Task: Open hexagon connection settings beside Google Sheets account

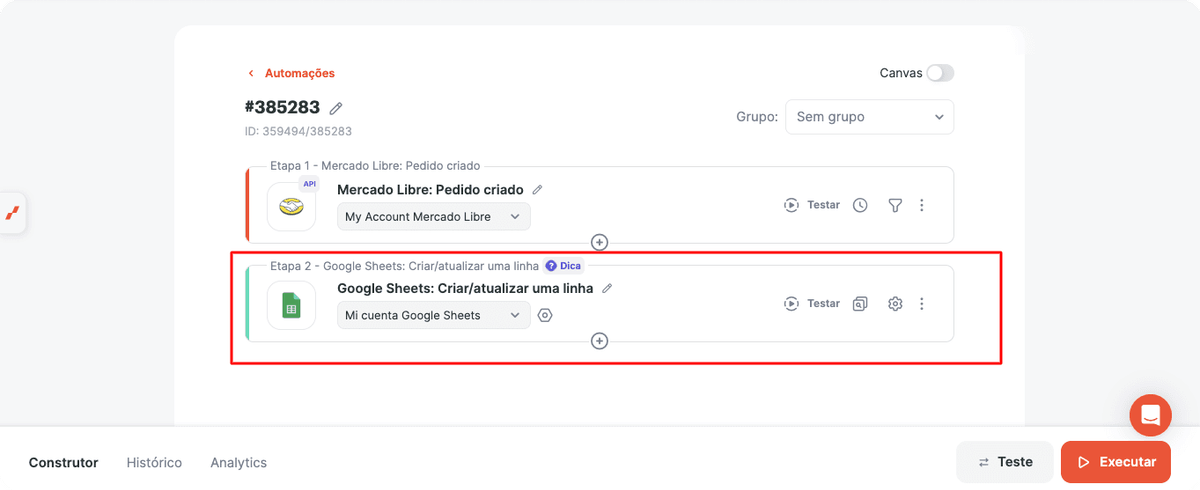Action: click(x=545, y=315)
